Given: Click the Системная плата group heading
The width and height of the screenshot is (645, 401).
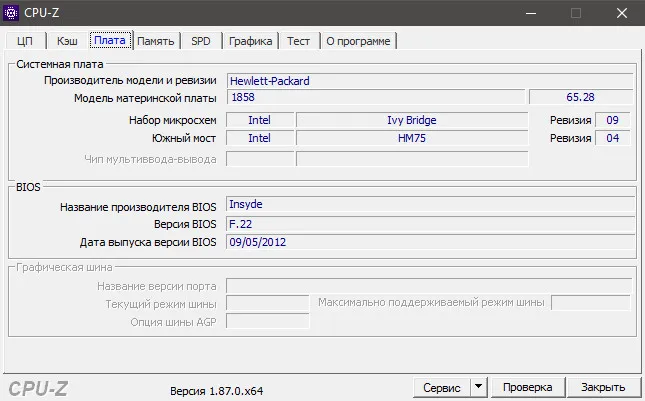Looking at the screenshot, I should pyautogui.click(x=60, y=64).
